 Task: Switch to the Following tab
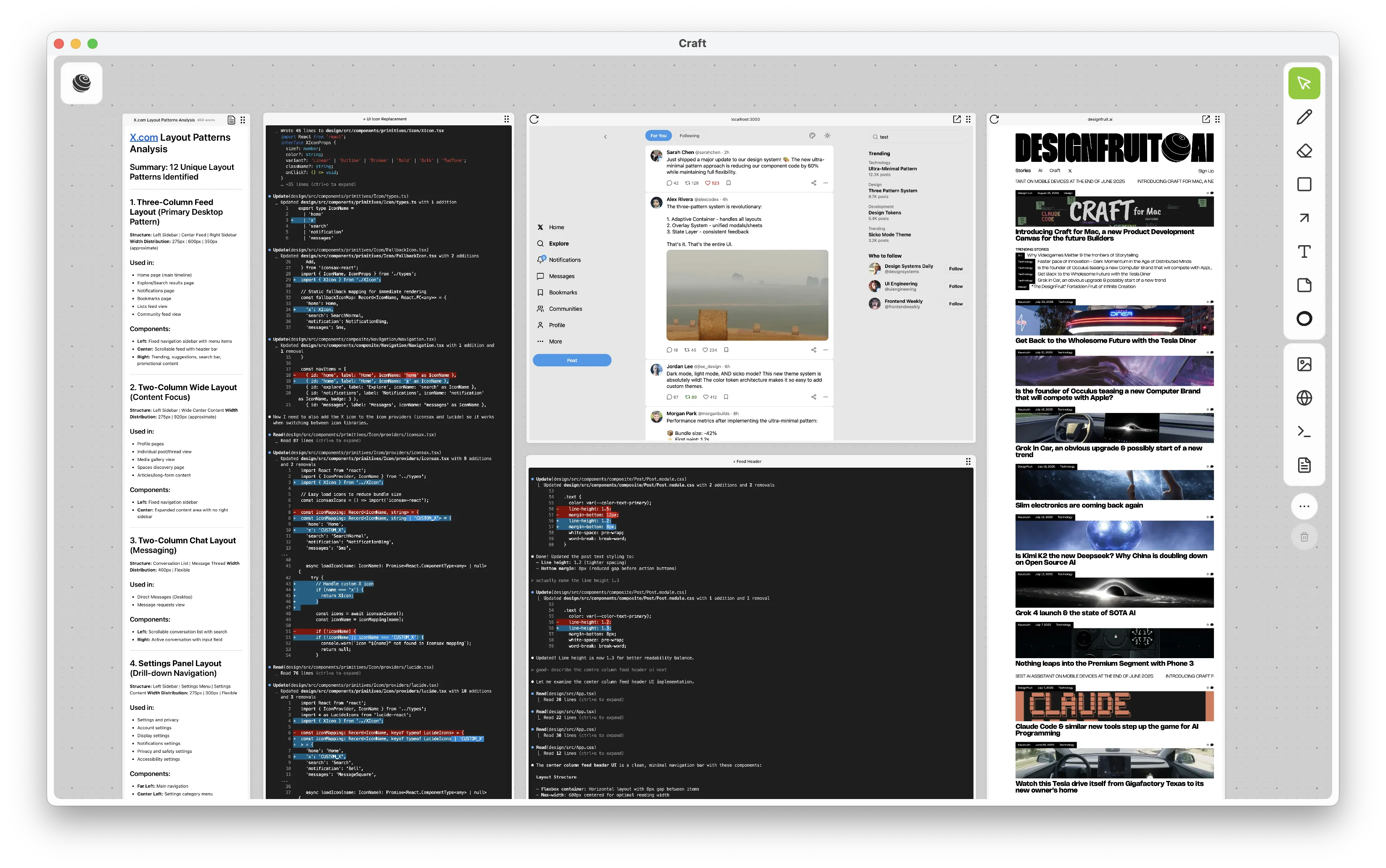click(x=689, y=136)
